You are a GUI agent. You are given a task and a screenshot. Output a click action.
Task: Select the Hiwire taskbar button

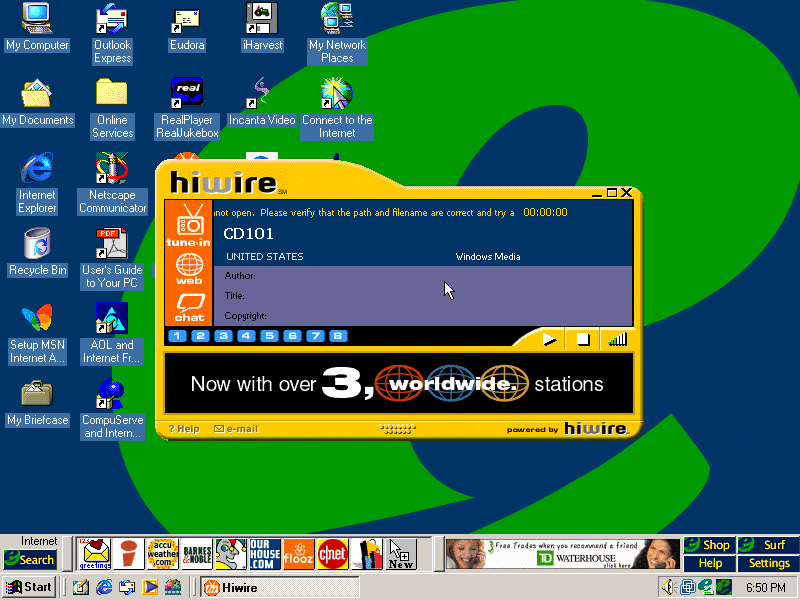coord(279,587)
